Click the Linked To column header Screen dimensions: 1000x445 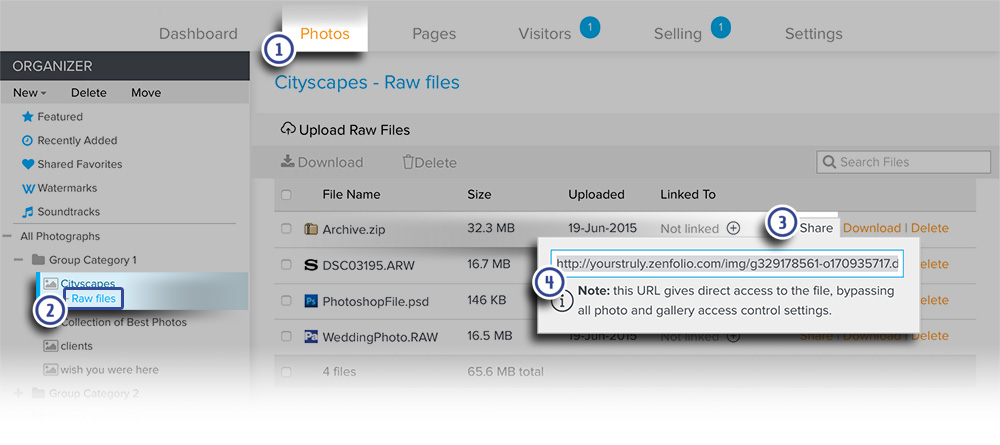pyautogui.click(x=688, y=194)
